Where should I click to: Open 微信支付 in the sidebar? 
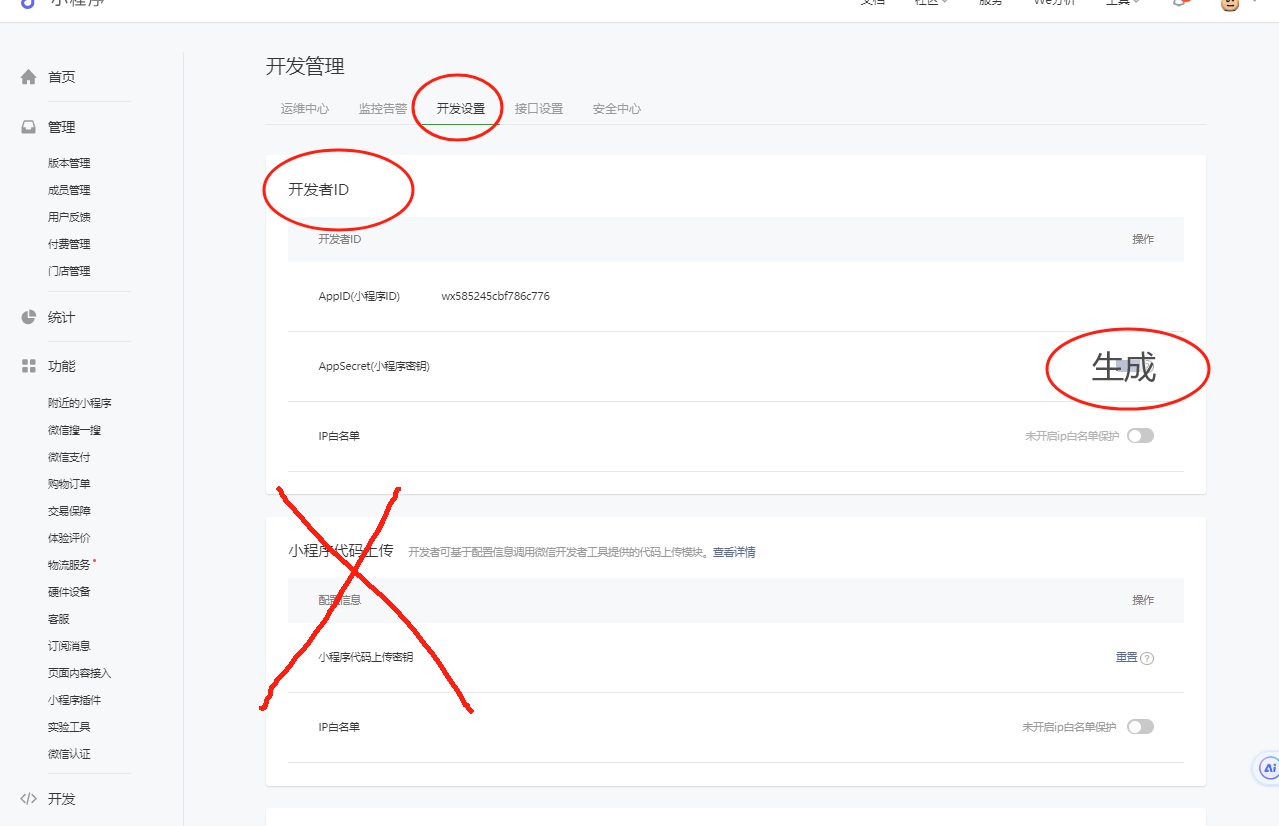point(68,457)
